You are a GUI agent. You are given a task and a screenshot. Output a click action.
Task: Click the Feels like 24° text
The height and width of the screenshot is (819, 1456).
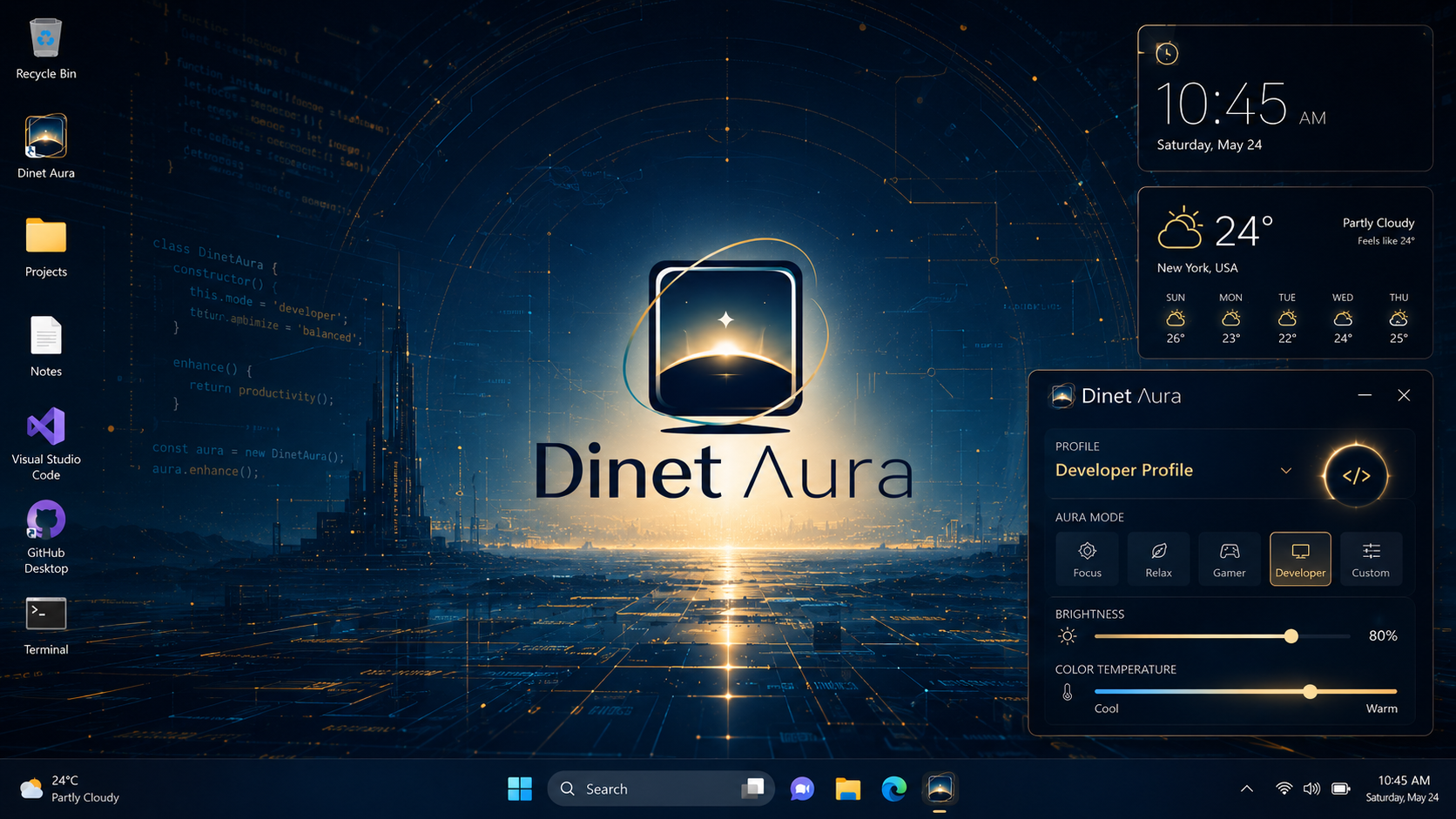point(1386,241)
